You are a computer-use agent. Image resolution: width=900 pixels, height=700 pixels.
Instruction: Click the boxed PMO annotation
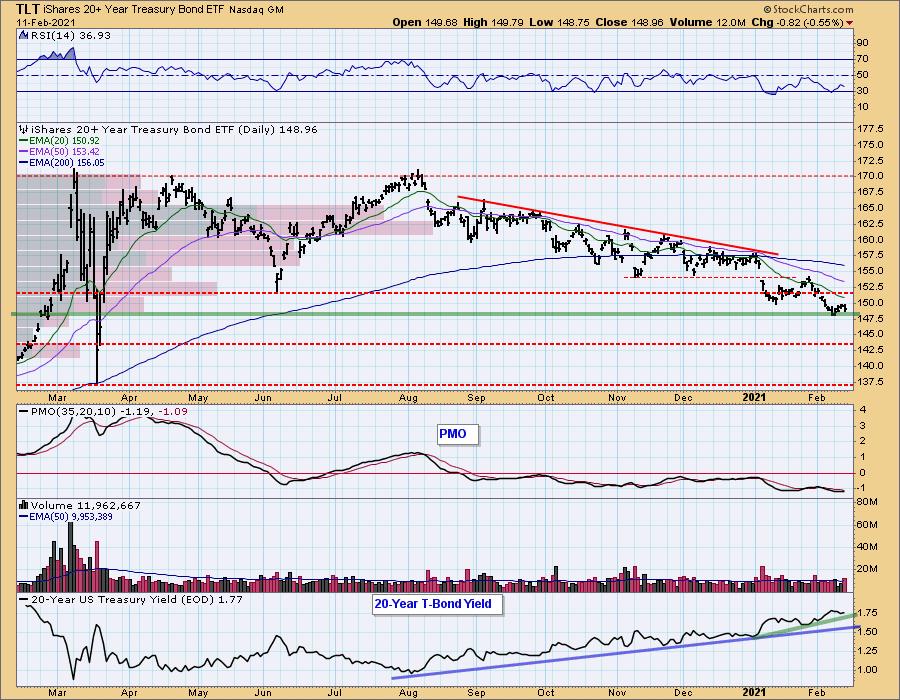(457, 434)
